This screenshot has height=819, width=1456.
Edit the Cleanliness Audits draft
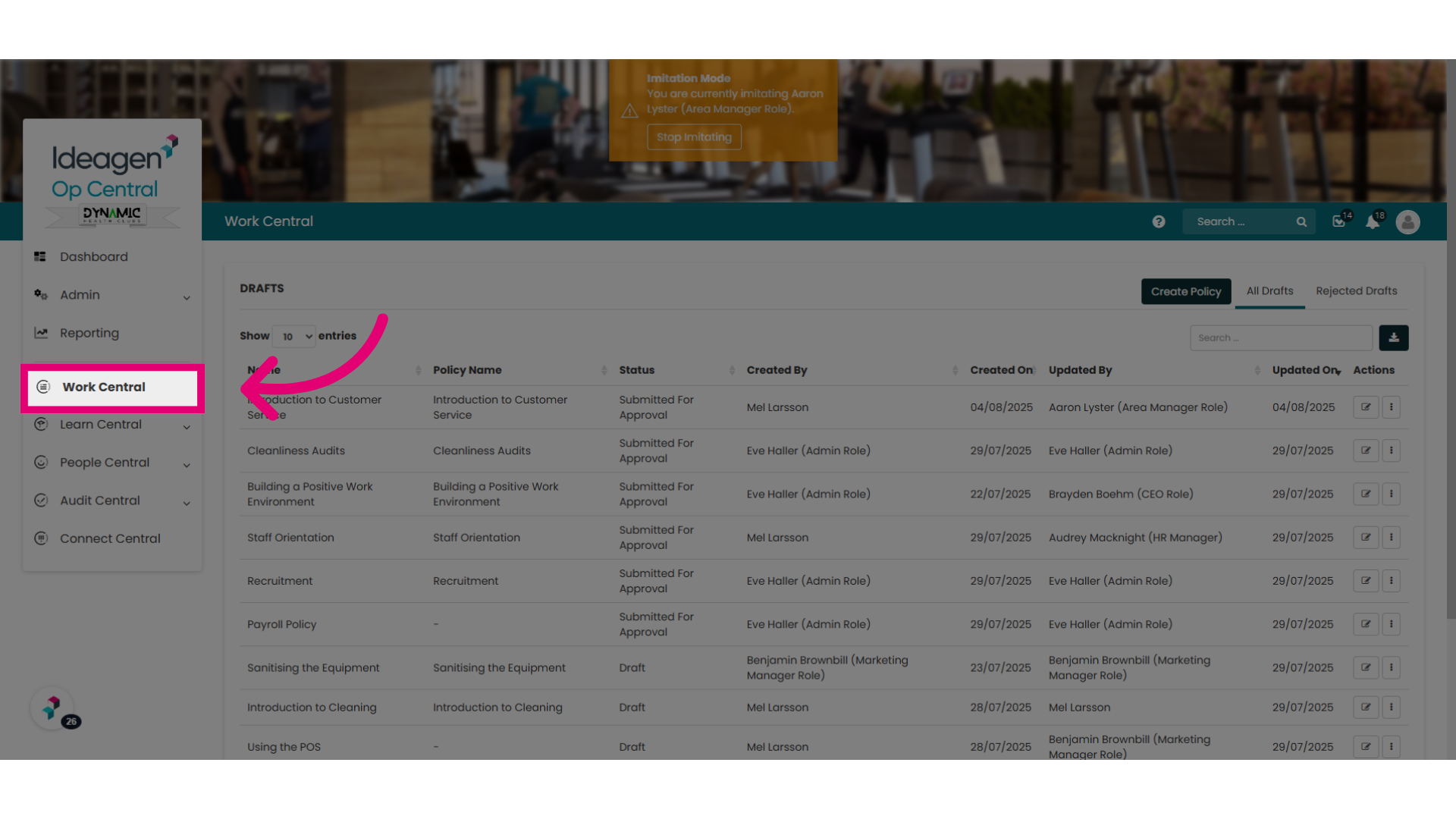tap(1366, 450)
